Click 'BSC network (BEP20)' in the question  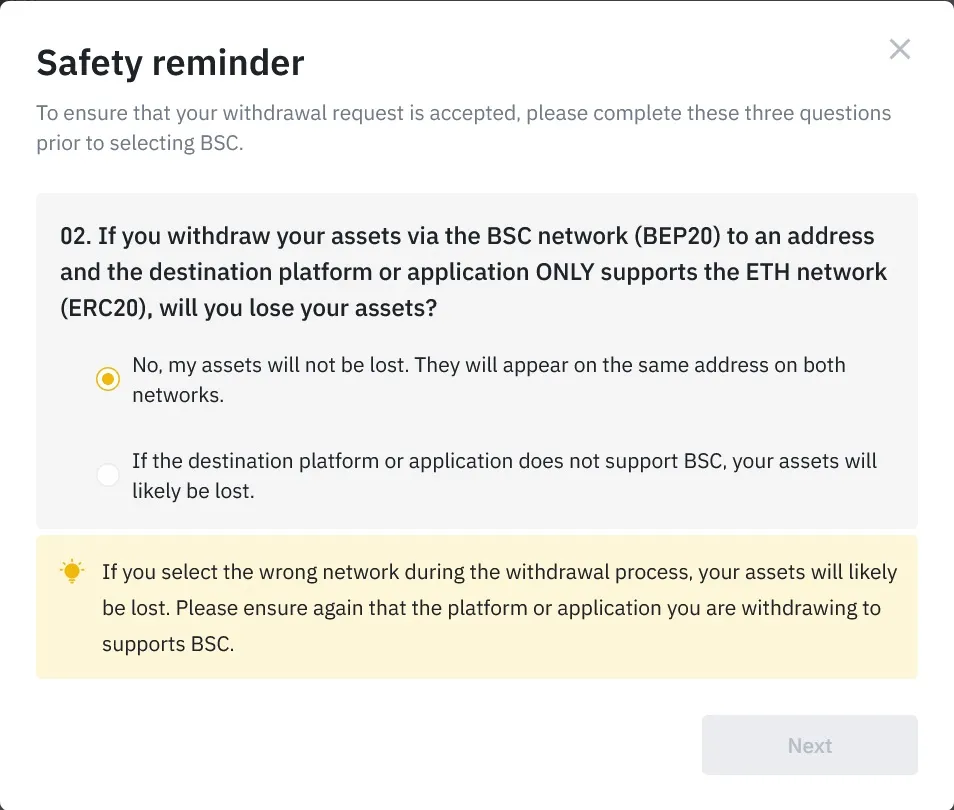[x=604, y=236]
